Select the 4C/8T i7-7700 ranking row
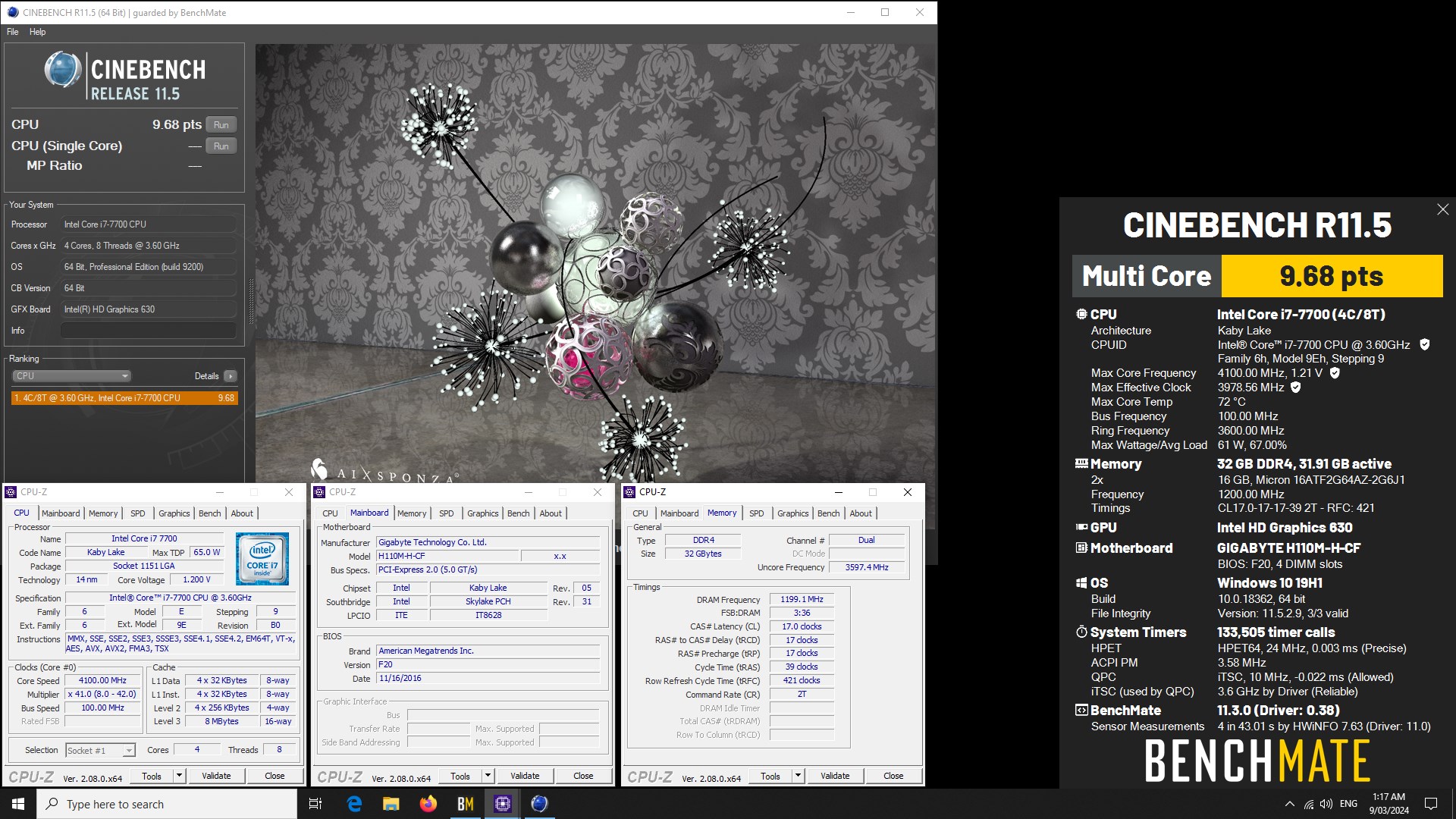1456x819 pixels. [124, 398]
